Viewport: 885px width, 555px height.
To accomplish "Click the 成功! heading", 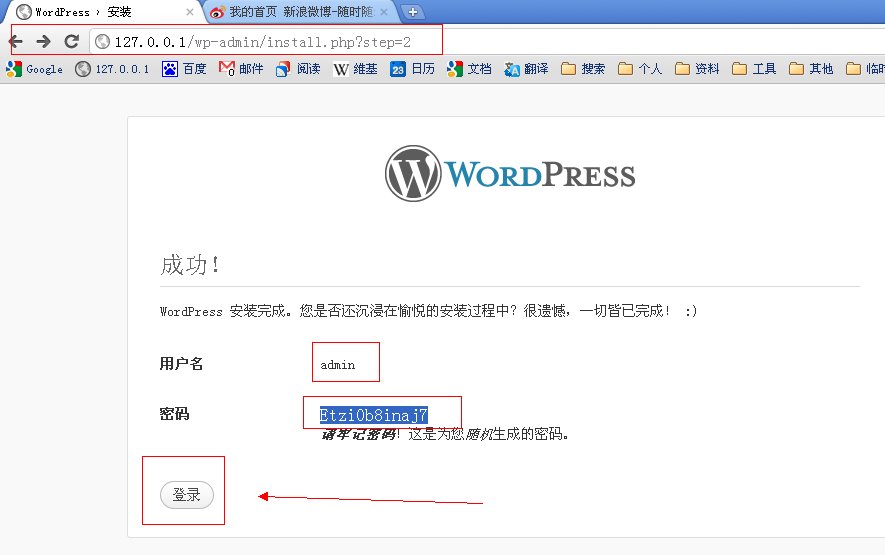I will coord(190,265).
